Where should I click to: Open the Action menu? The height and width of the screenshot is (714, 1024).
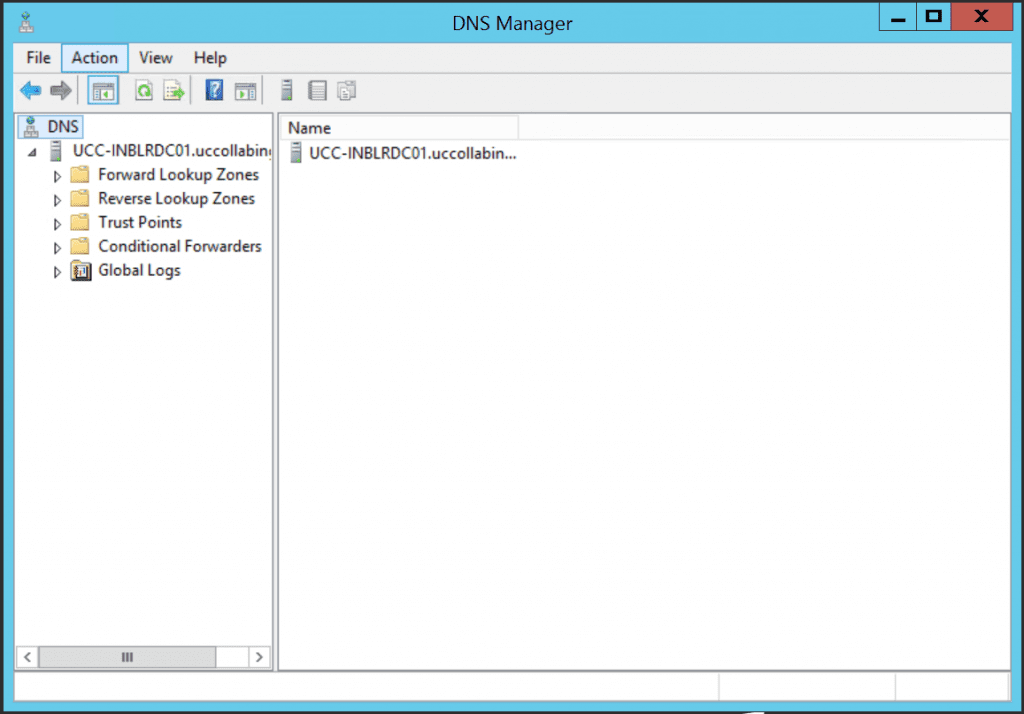(x=94, y=57)
